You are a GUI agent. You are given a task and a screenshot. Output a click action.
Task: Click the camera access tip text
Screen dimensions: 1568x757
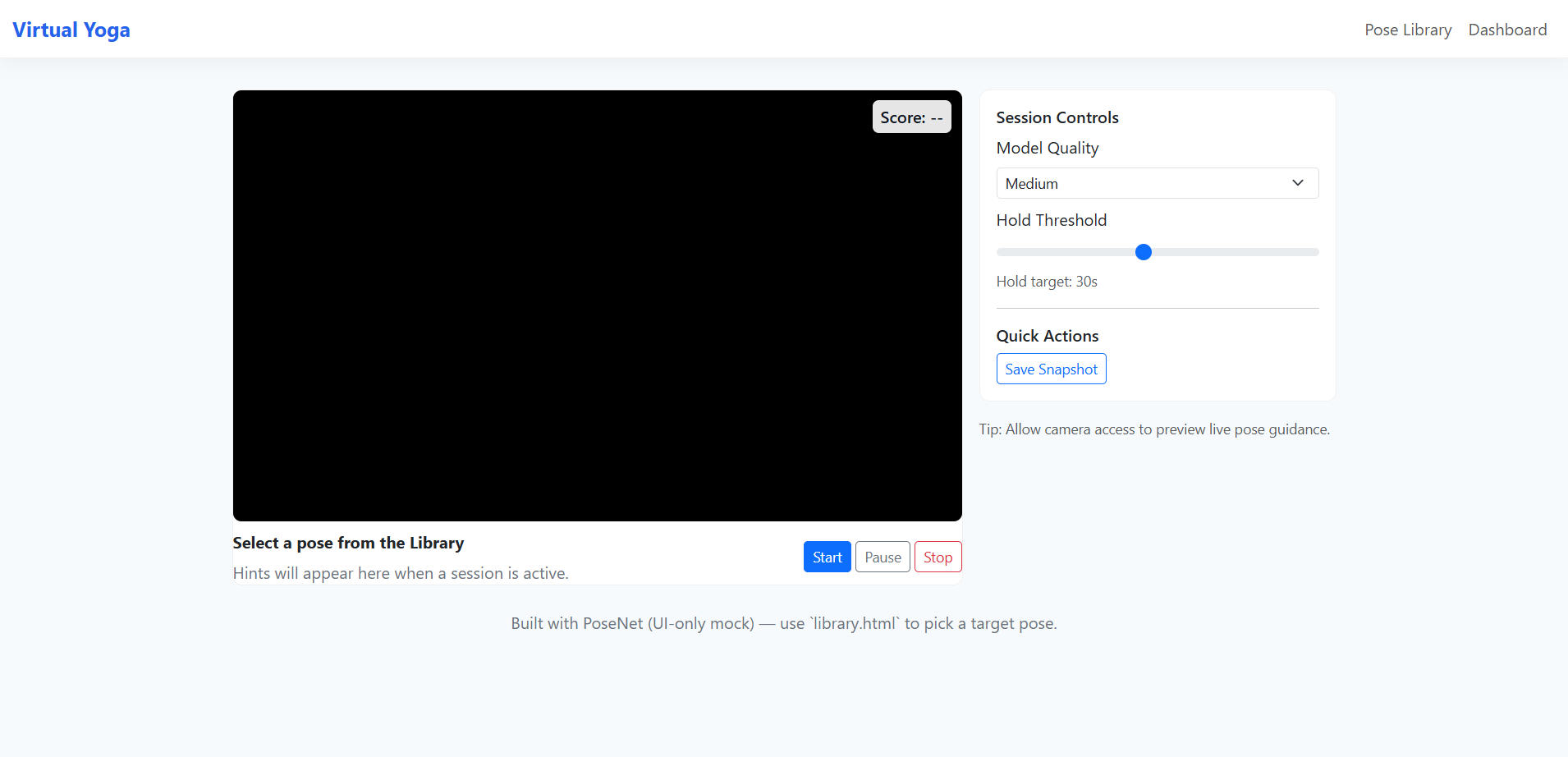(1154, 429)
